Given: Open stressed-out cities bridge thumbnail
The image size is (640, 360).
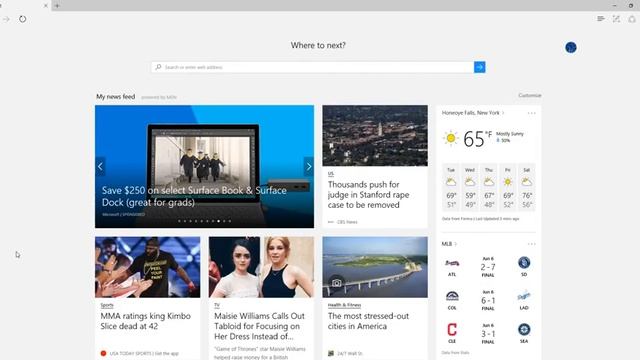Looking at the screenshot, I should tap(375, 267).
